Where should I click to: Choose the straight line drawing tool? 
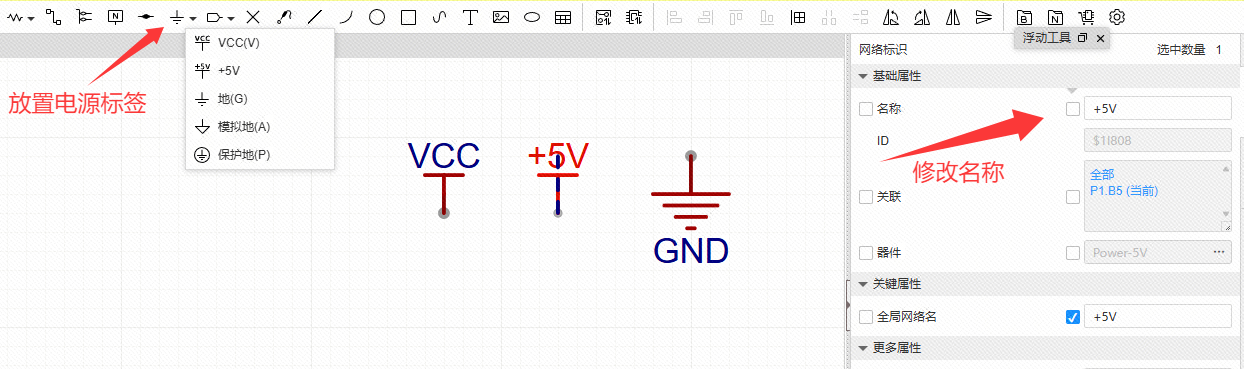315,17
